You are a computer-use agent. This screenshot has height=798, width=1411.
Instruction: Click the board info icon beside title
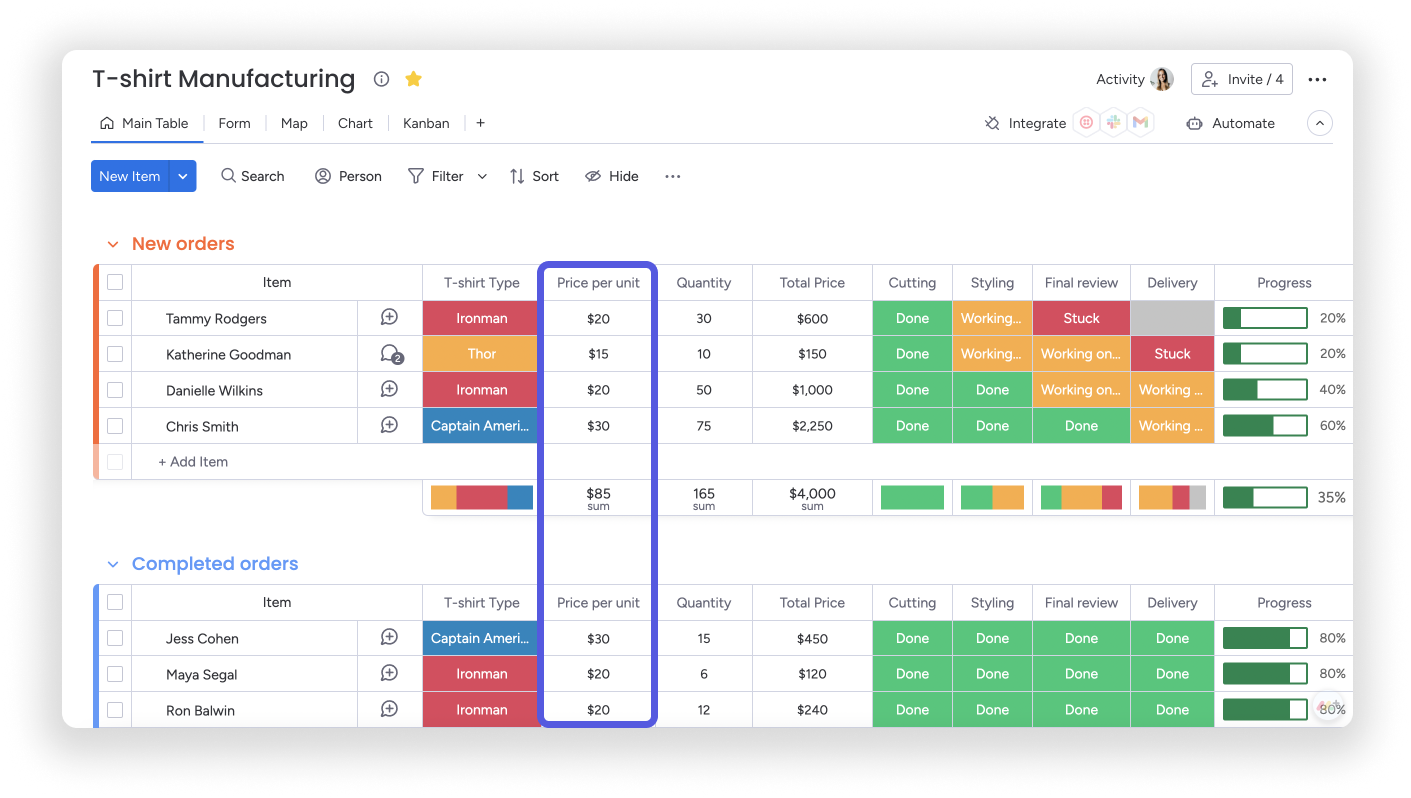click(381, 79)
